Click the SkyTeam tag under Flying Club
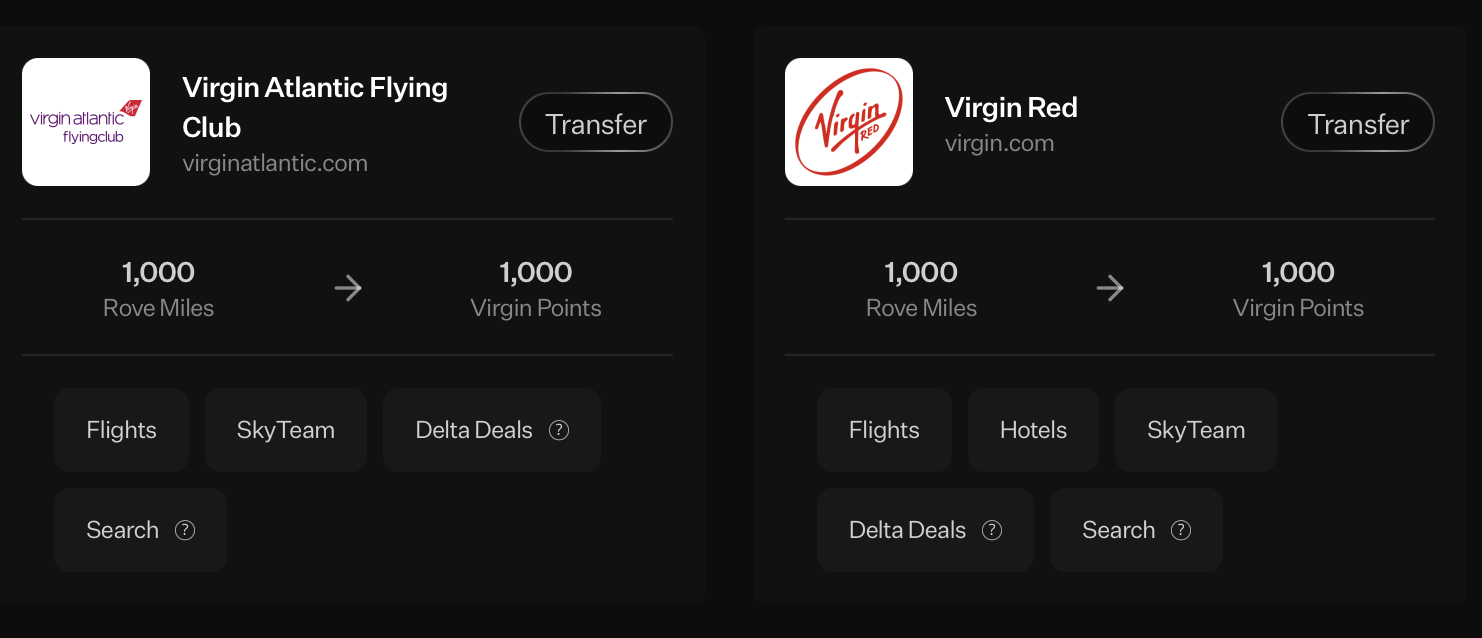Screen dimensions: 1482x638 [286, 429]
